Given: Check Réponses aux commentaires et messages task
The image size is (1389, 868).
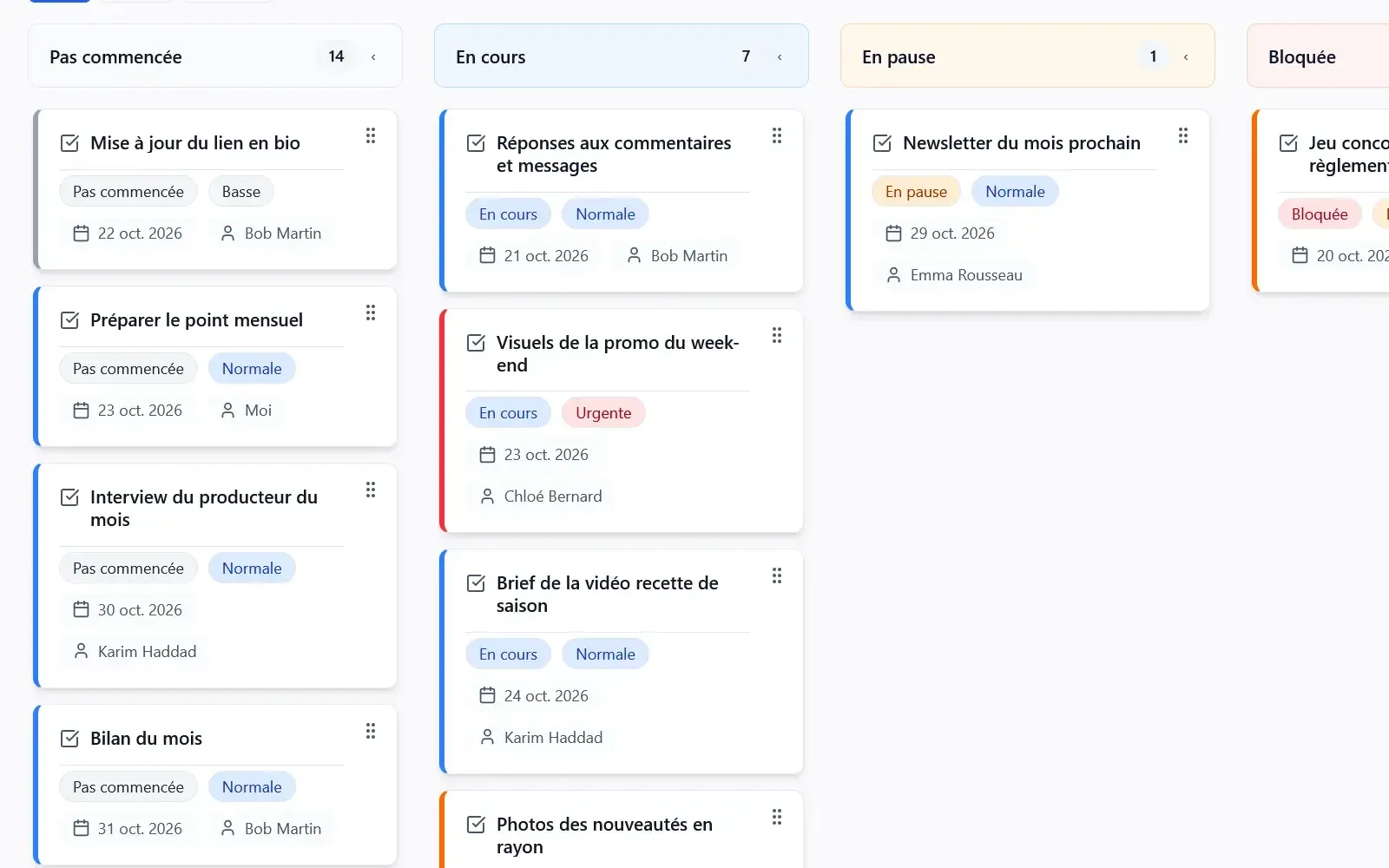Looking at the screenshot, I should pos(476,143).
